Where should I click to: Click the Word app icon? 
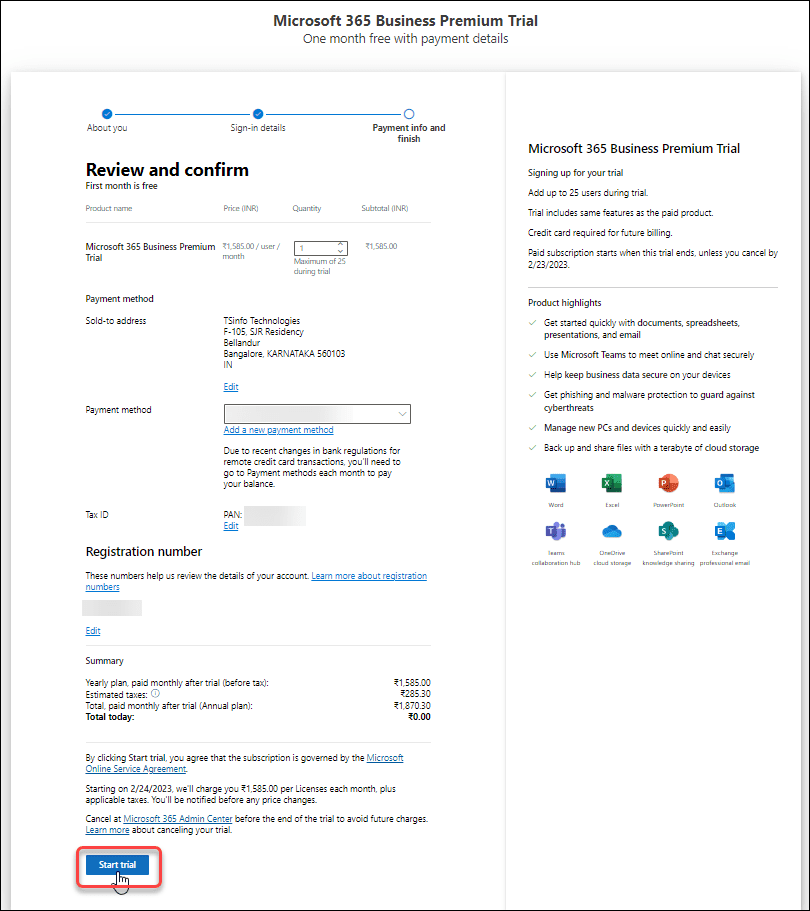[555, 483]
